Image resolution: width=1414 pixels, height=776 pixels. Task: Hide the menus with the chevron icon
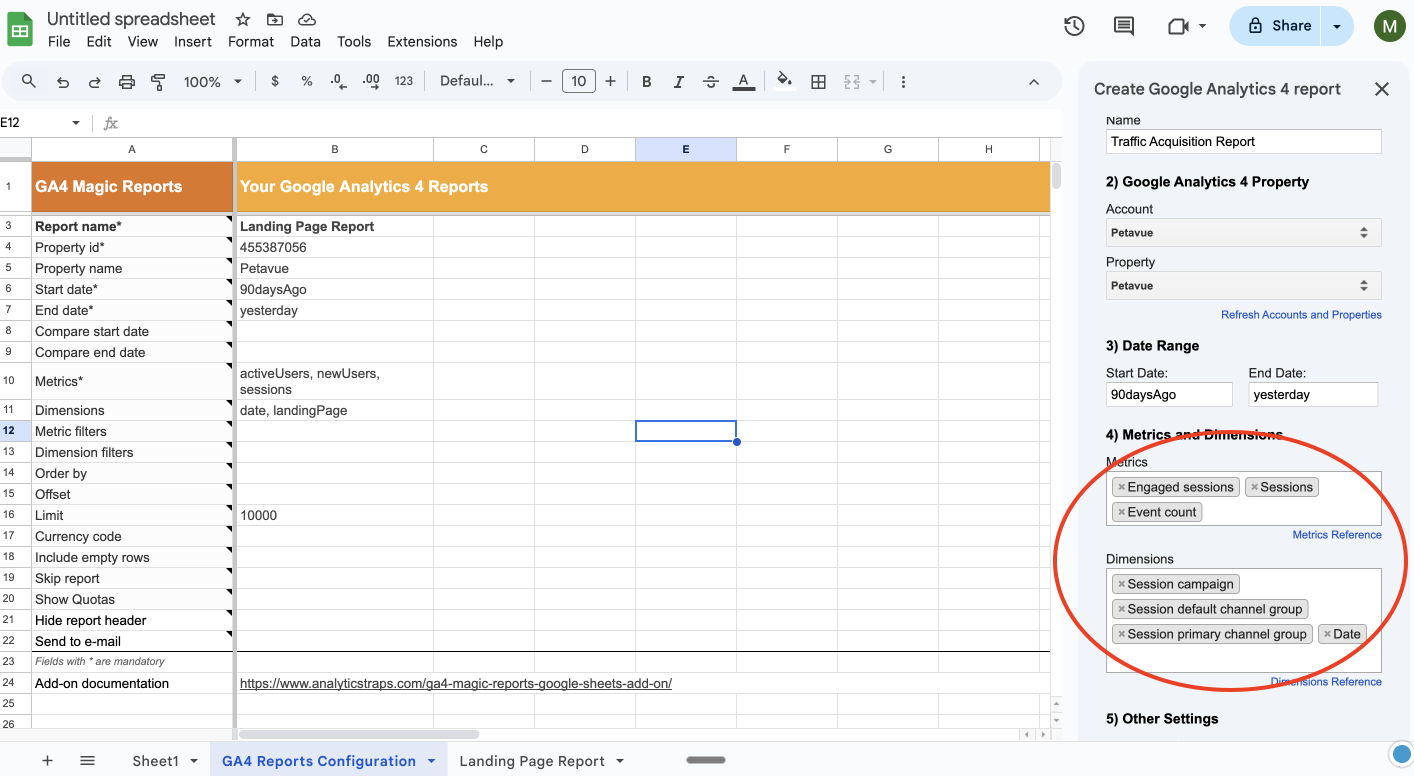(x=1034, y=82)
